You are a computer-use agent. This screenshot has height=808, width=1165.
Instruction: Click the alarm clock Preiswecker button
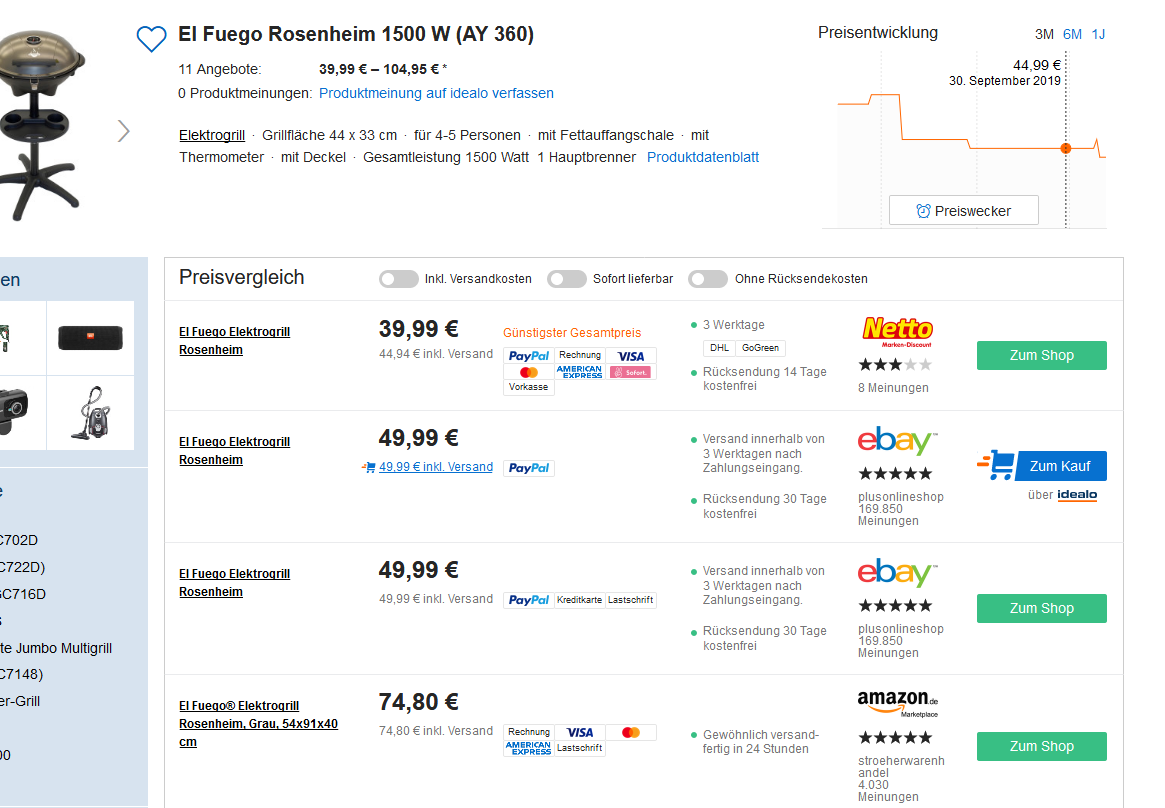coord(963,211)
